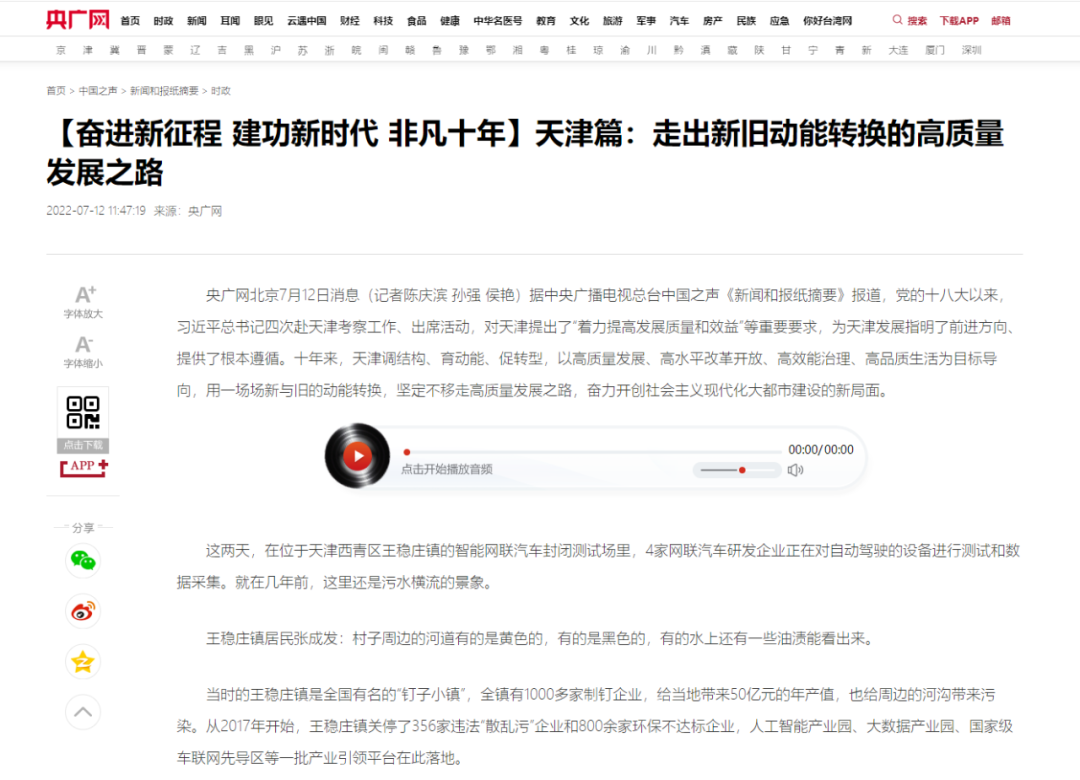Open the 科技 channel in the navigation bar
This screenshot has width=1080, height=780.
(x=381, y=18)
